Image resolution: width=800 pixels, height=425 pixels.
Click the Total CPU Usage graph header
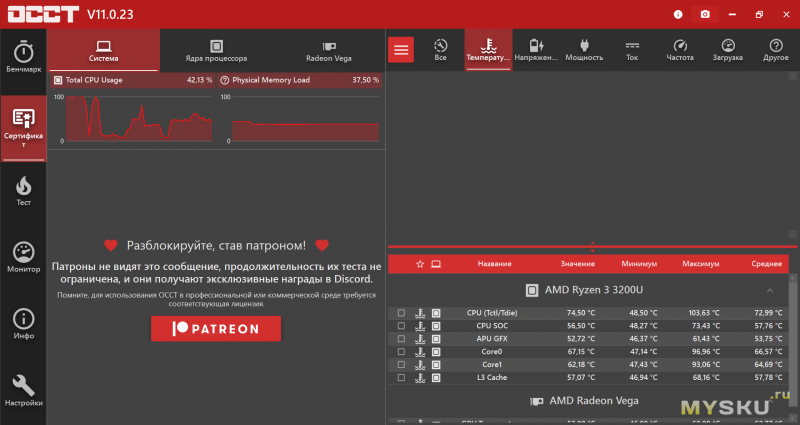point(133,80)
